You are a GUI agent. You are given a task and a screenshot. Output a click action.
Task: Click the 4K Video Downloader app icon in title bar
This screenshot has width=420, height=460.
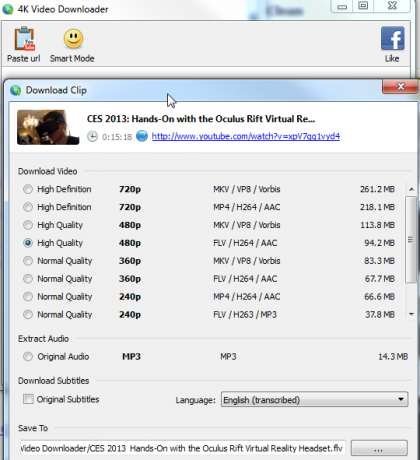click(x=8, y=9)
